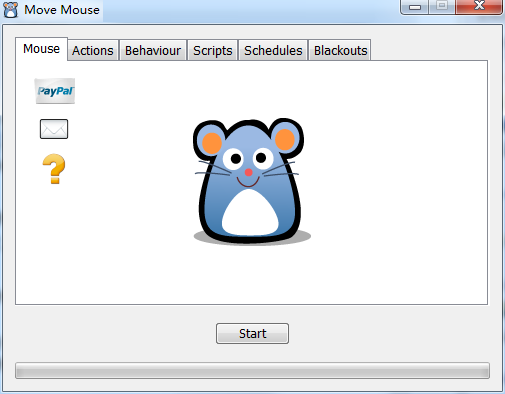Show the Schedules tab
The width and height of the screenshot is (505, 394).
(x=273, y=51)
